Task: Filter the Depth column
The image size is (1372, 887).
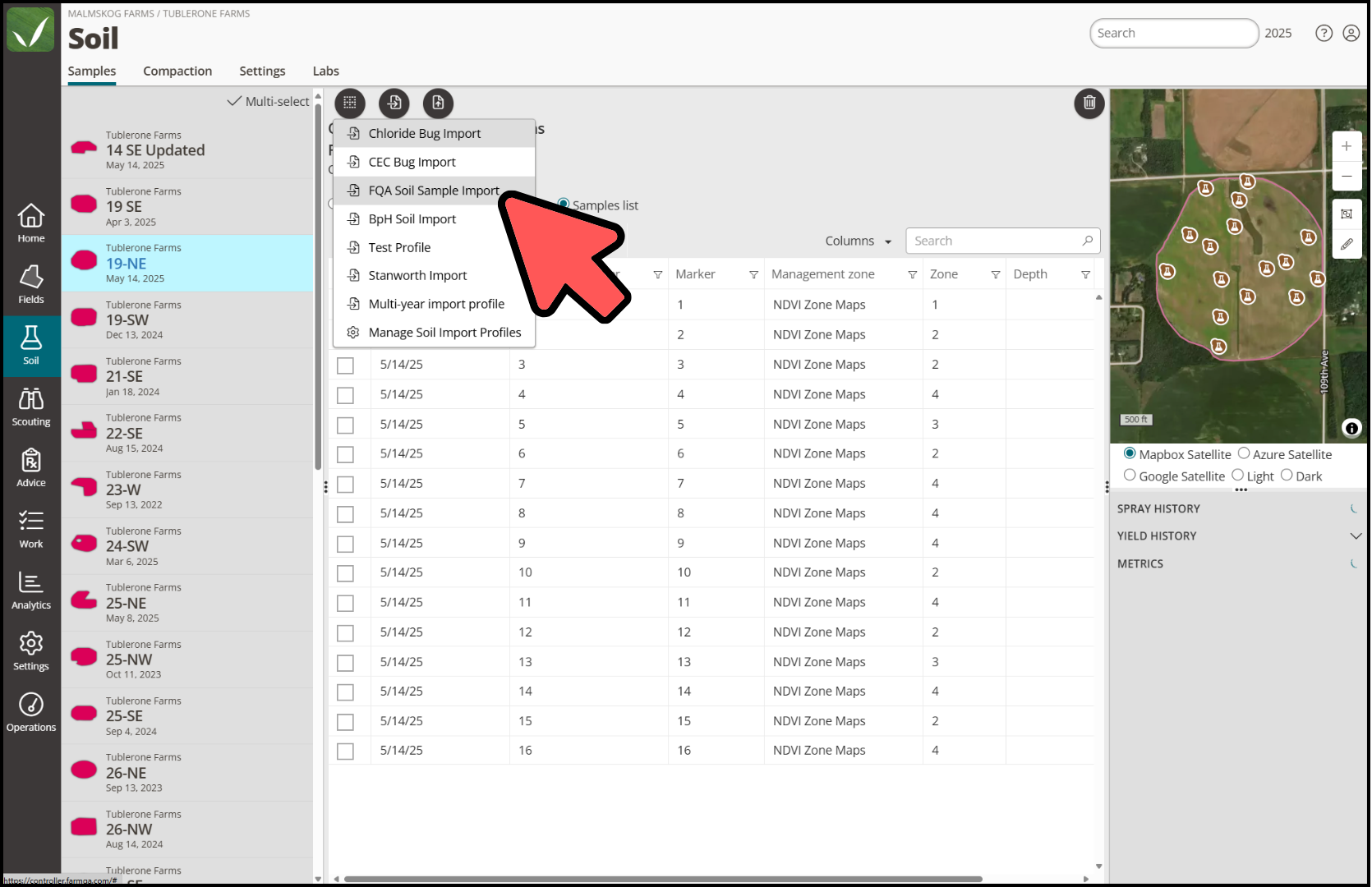Action: point(1085,274)
